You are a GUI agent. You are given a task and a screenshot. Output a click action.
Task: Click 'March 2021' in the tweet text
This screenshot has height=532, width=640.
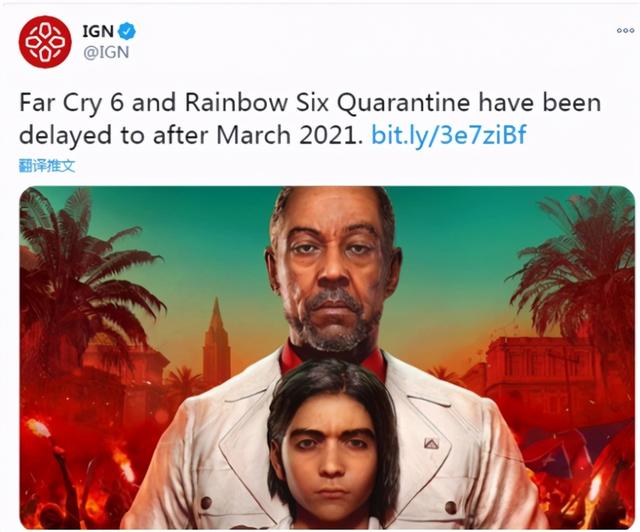click(289, 135)
